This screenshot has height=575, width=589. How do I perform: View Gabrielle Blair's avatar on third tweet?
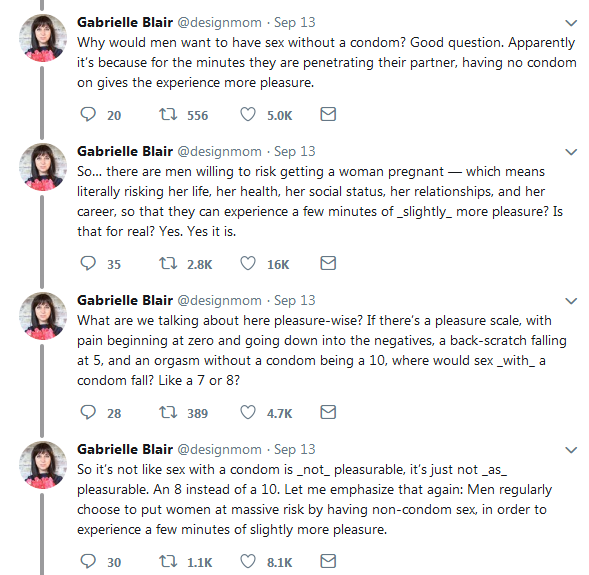click(43, 316)
